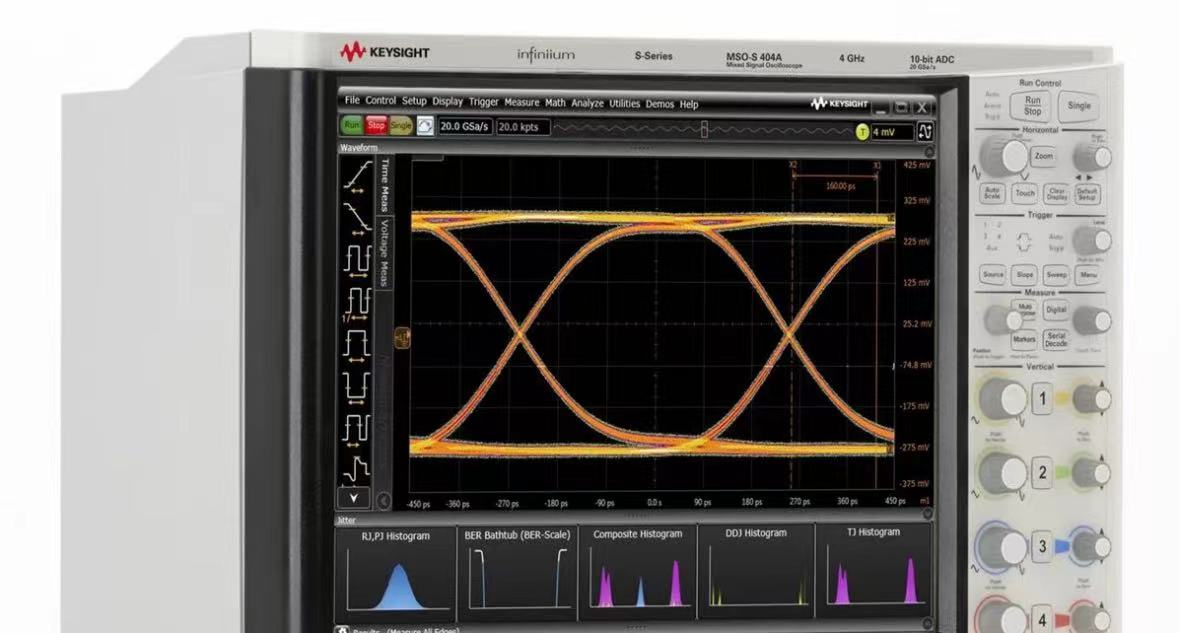Push the trigger level knob
Screen dimensions: 1179x633
point(1092,241)
